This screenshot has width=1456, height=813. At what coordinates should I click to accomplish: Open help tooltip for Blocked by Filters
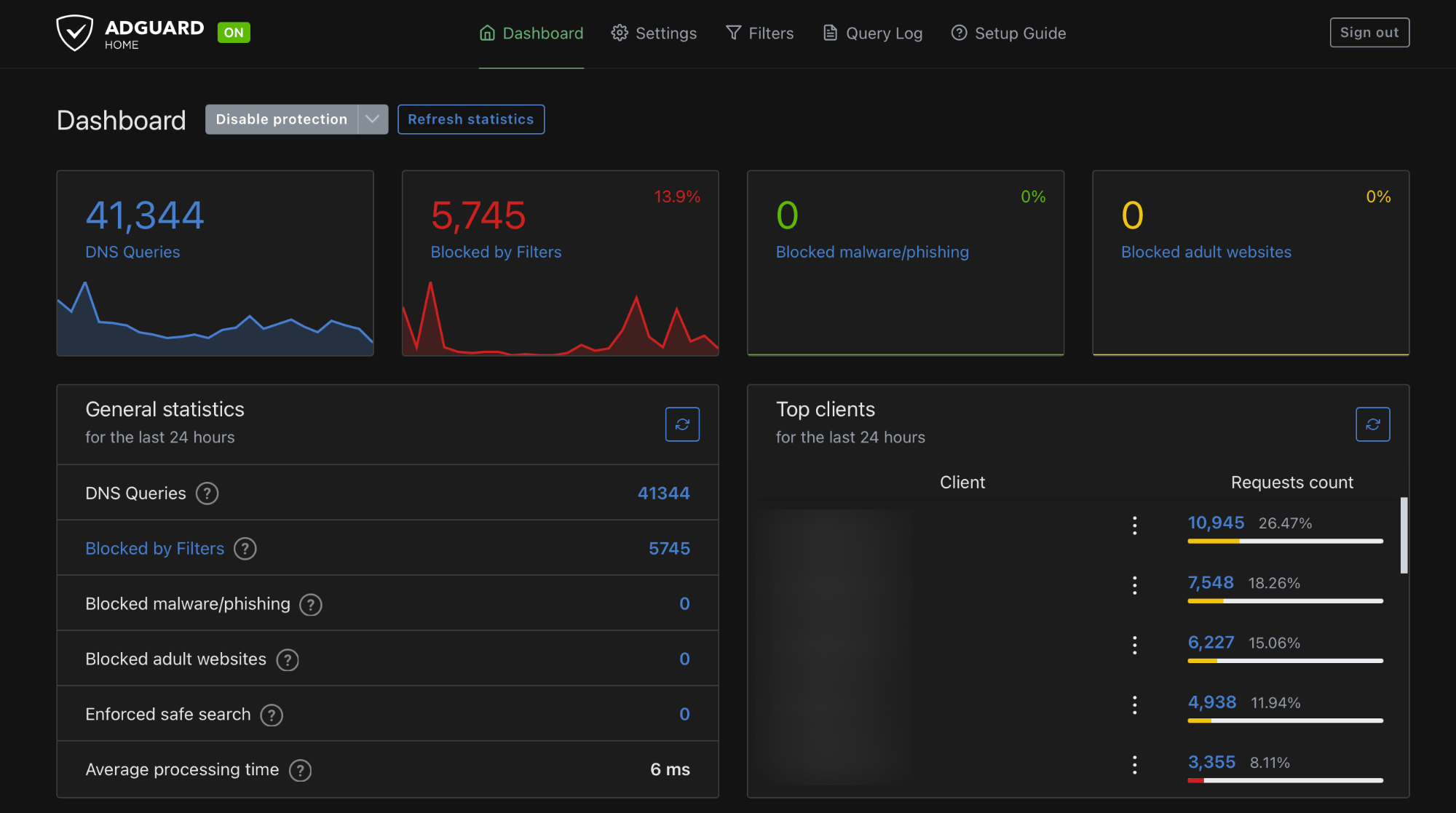click(x=245, y=549)
